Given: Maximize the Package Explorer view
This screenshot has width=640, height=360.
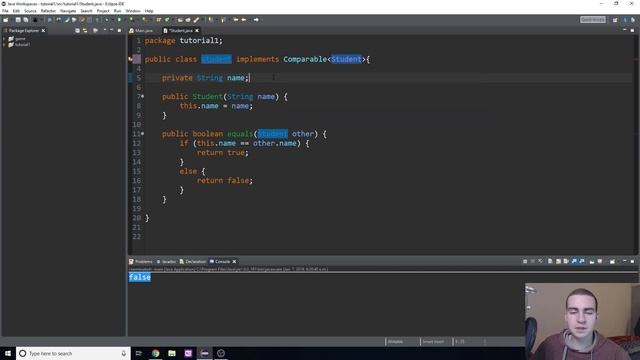Looking at the screenshot, I should [119, 31].
